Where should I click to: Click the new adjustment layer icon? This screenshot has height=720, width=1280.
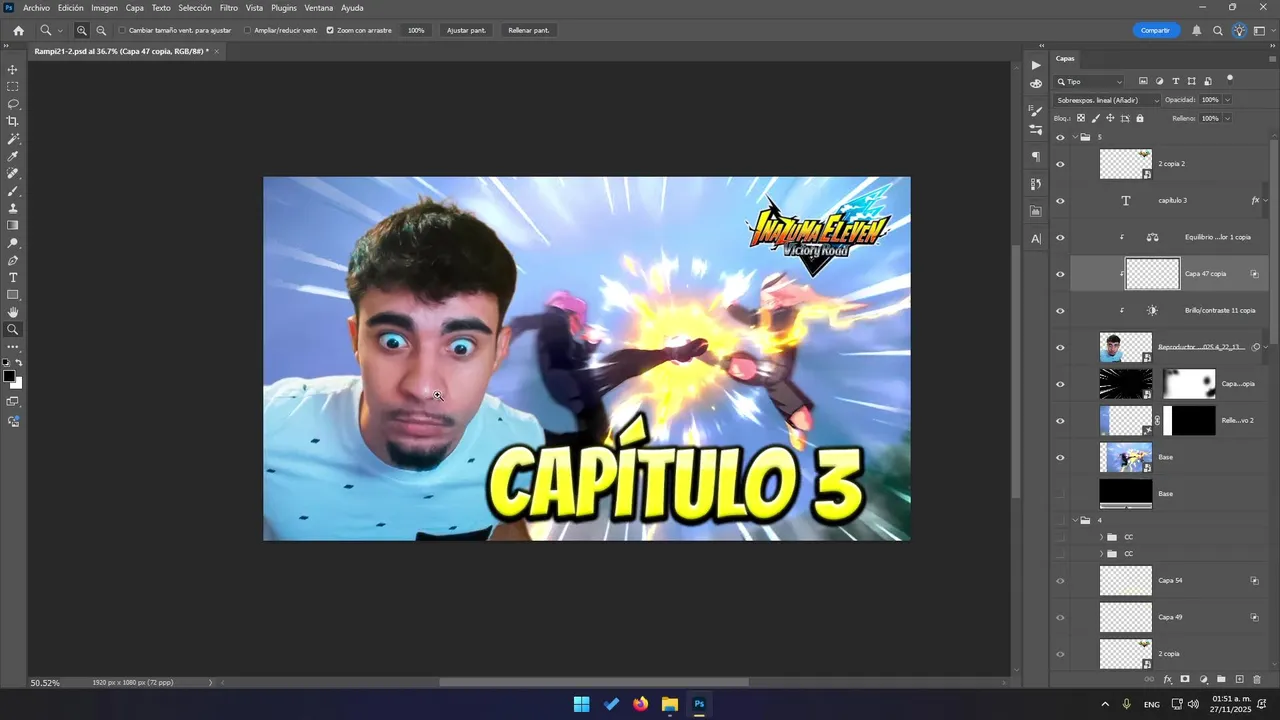point(1204,680)
